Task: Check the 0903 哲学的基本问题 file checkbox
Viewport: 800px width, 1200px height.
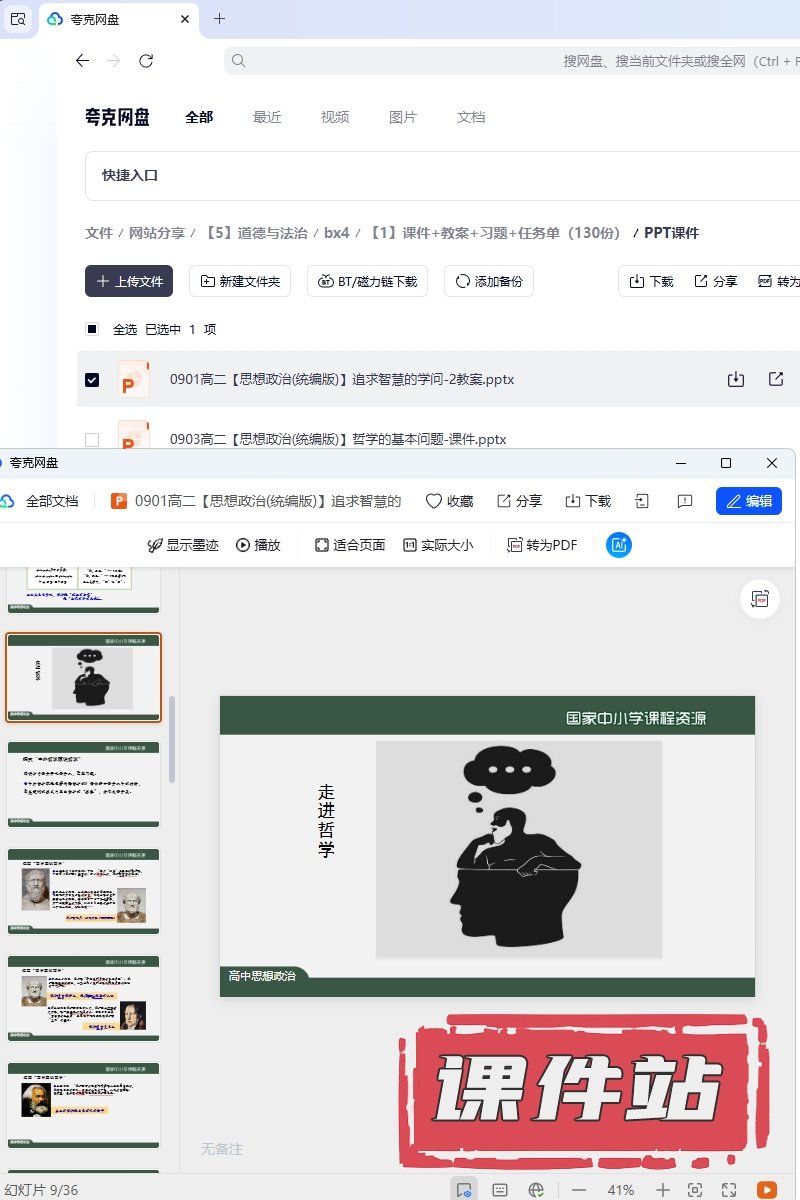Action: [x=92, y=439]
